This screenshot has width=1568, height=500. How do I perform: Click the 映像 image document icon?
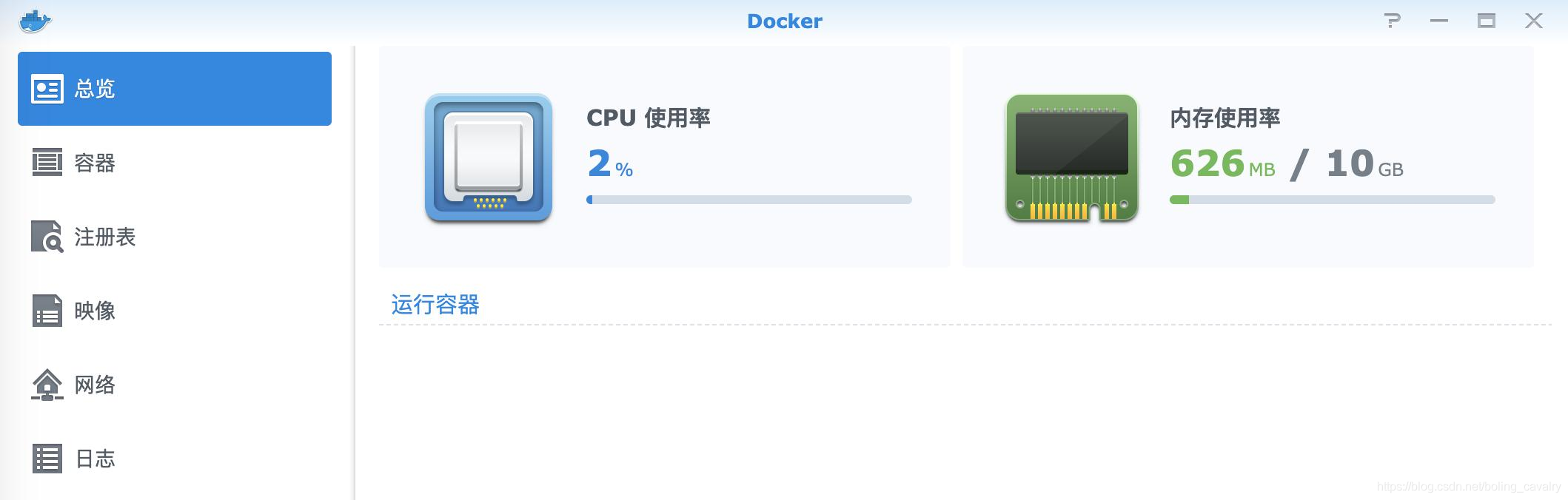point(47,311)
